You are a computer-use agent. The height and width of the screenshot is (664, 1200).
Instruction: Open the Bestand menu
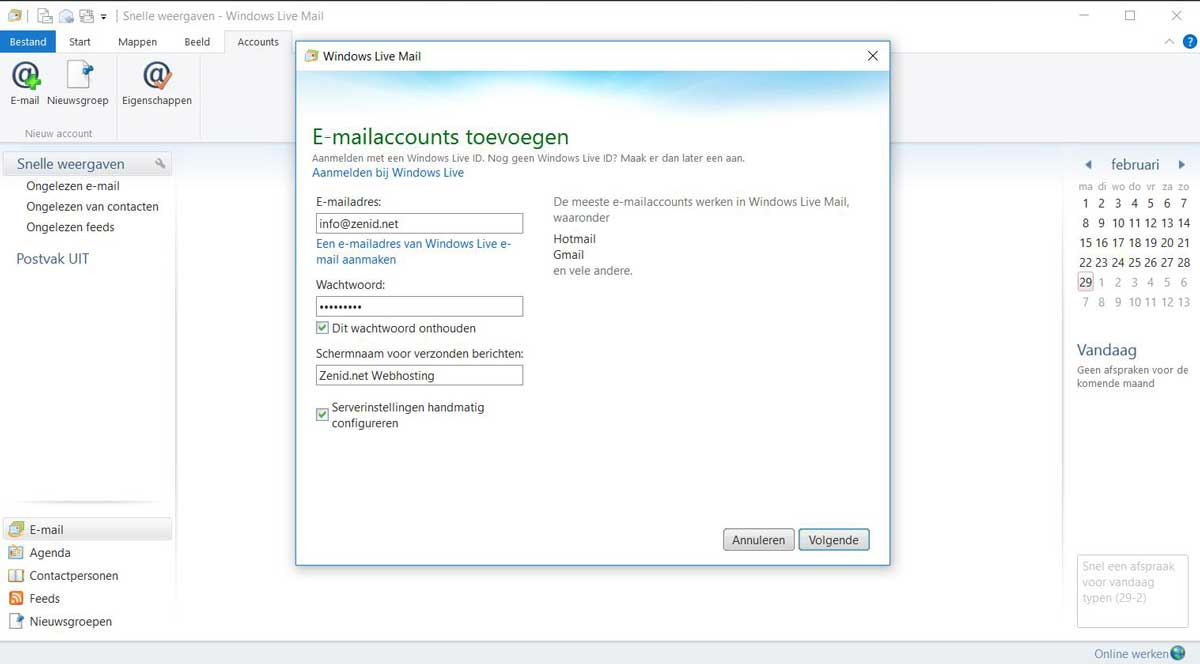(x=29, y=42)
